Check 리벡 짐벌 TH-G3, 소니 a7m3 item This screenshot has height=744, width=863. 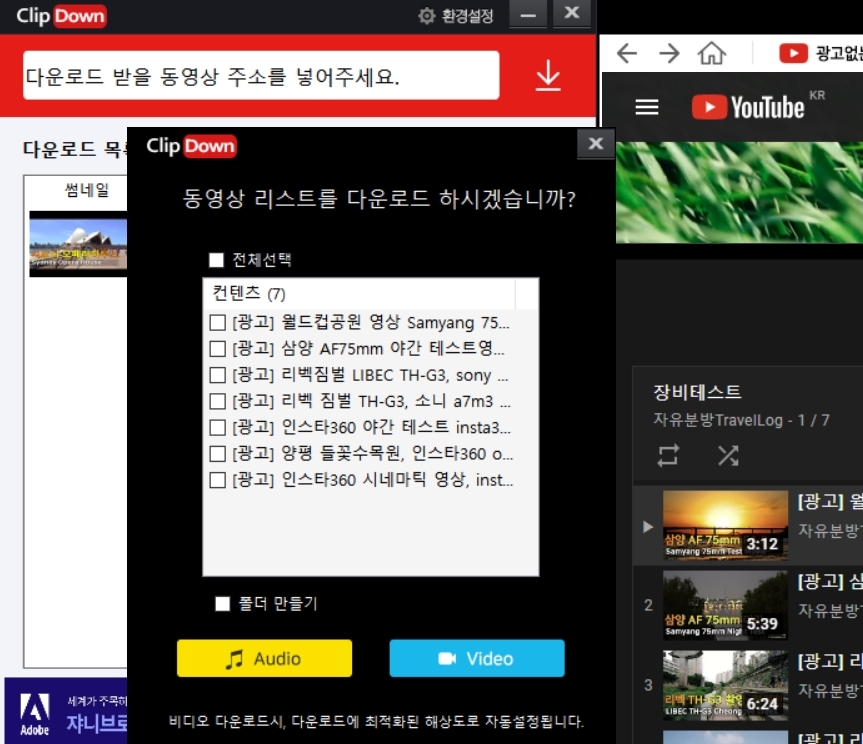217,401
